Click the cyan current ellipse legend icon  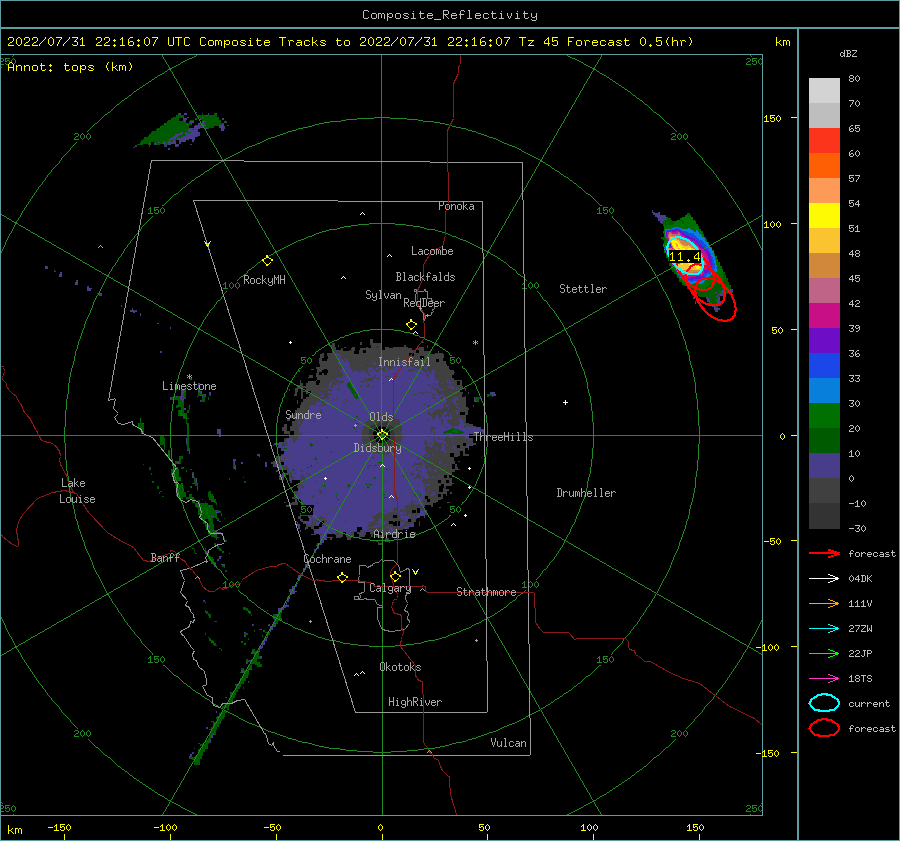point(824,703)
